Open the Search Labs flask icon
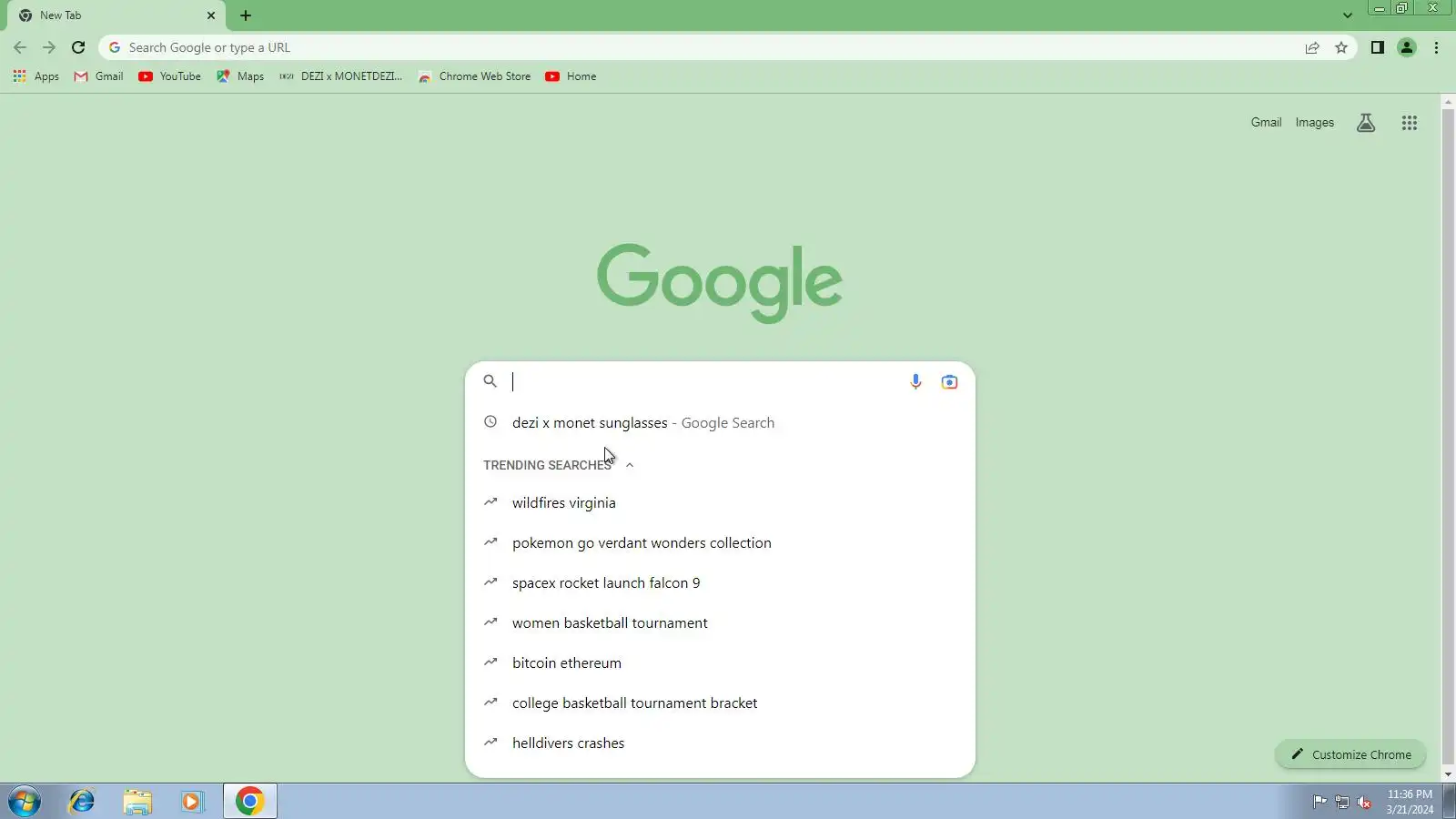The image size is (1456, 819). (x=1366, y=123)
